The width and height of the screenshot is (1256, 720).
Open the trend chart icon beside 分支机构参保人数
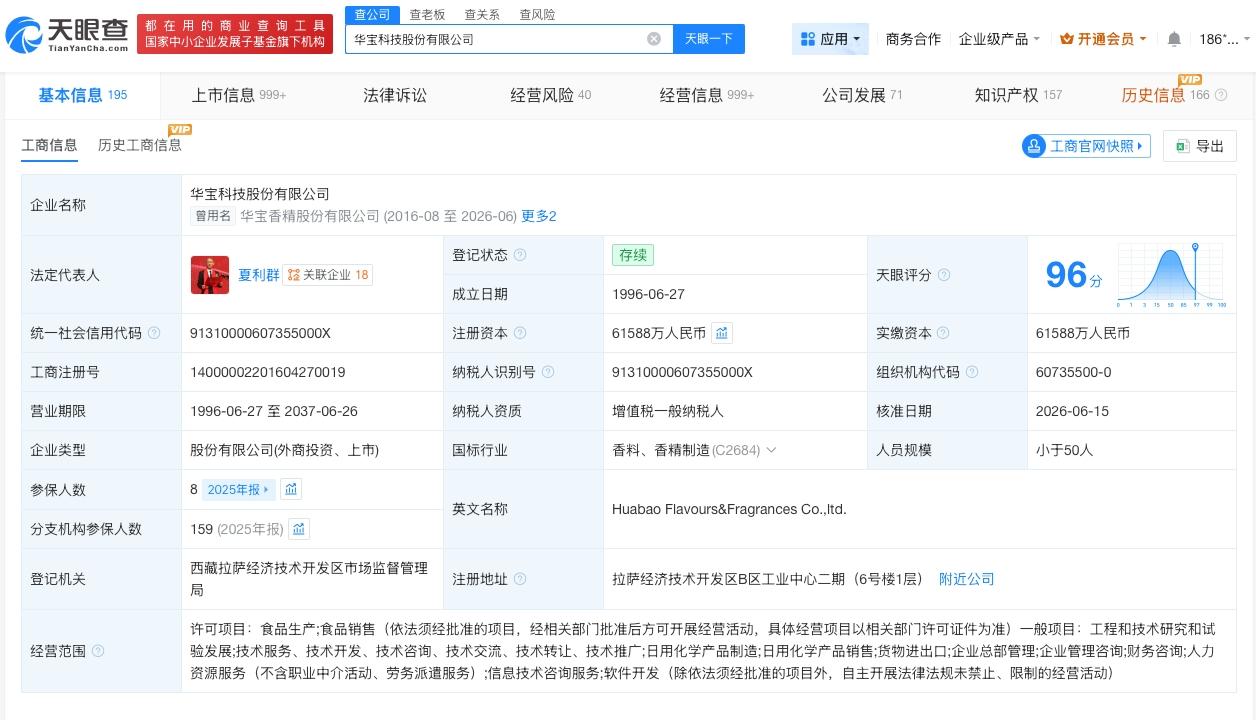coord(299,529)
